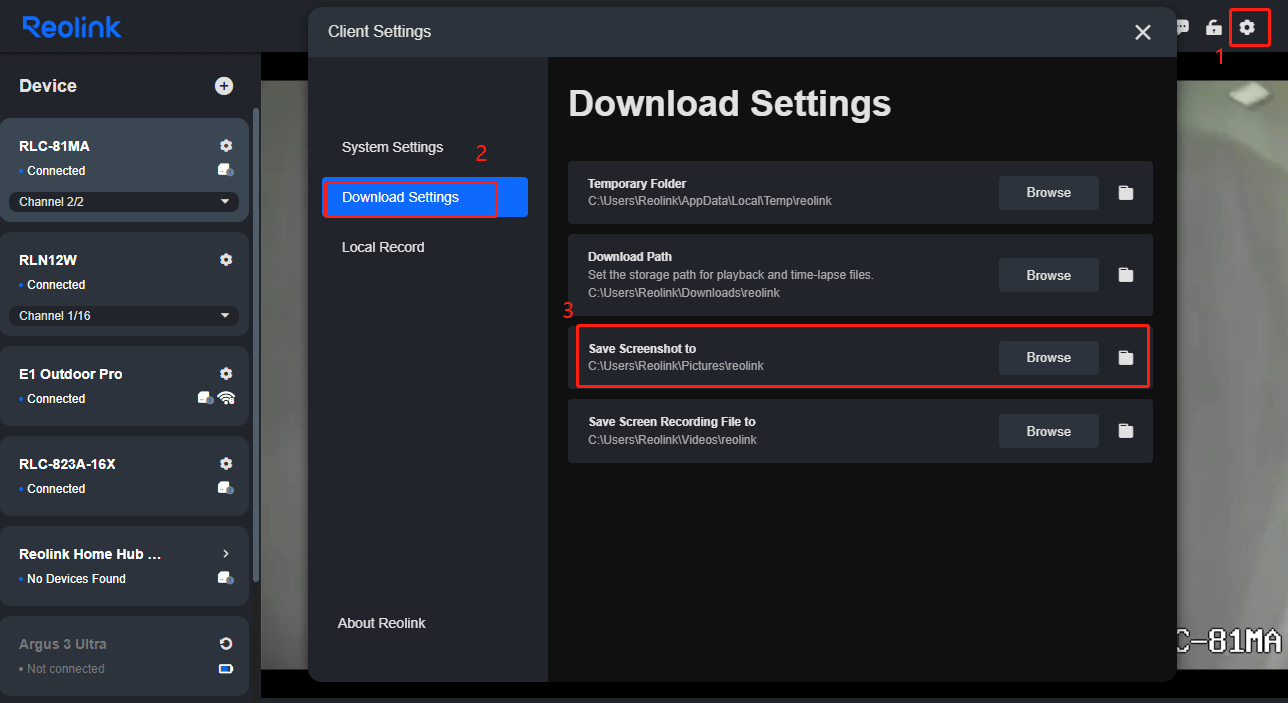The width and height of the screenshot is (1288, 703).
Task: Select RLC-81MA device name
Action: tap(54, 146)
